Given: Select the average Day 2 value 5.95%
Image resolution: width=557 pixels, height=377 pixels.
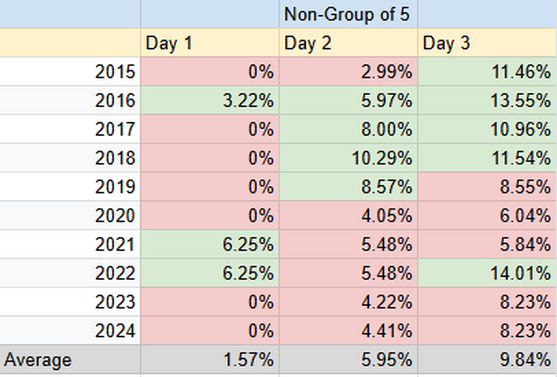Looking at the screenshot, I should 348,360.
